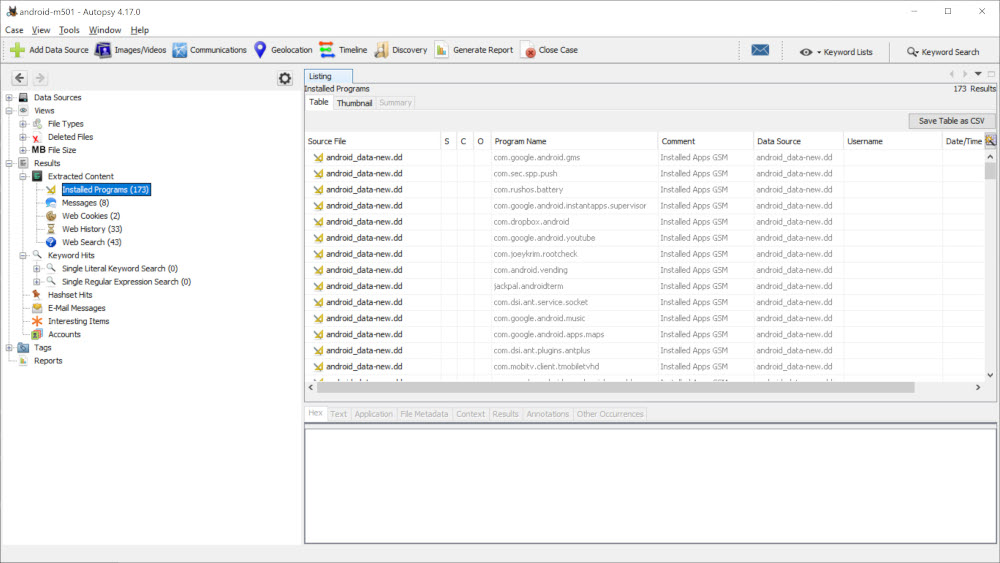Open the tree settings gear icon
This screenshot has height=563, width=1000.
click(285, 78)
